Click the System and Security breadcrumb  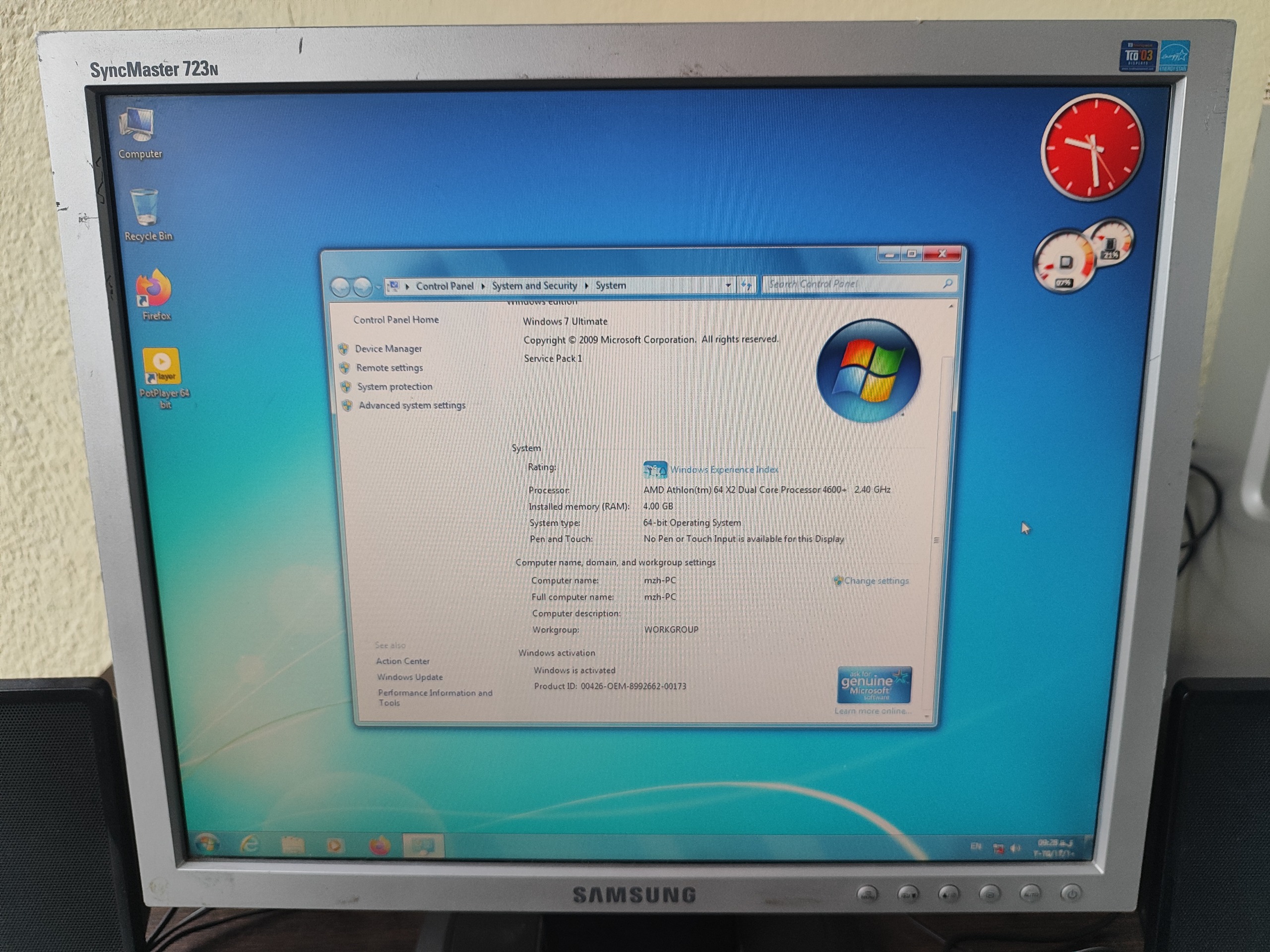[534, 286]
